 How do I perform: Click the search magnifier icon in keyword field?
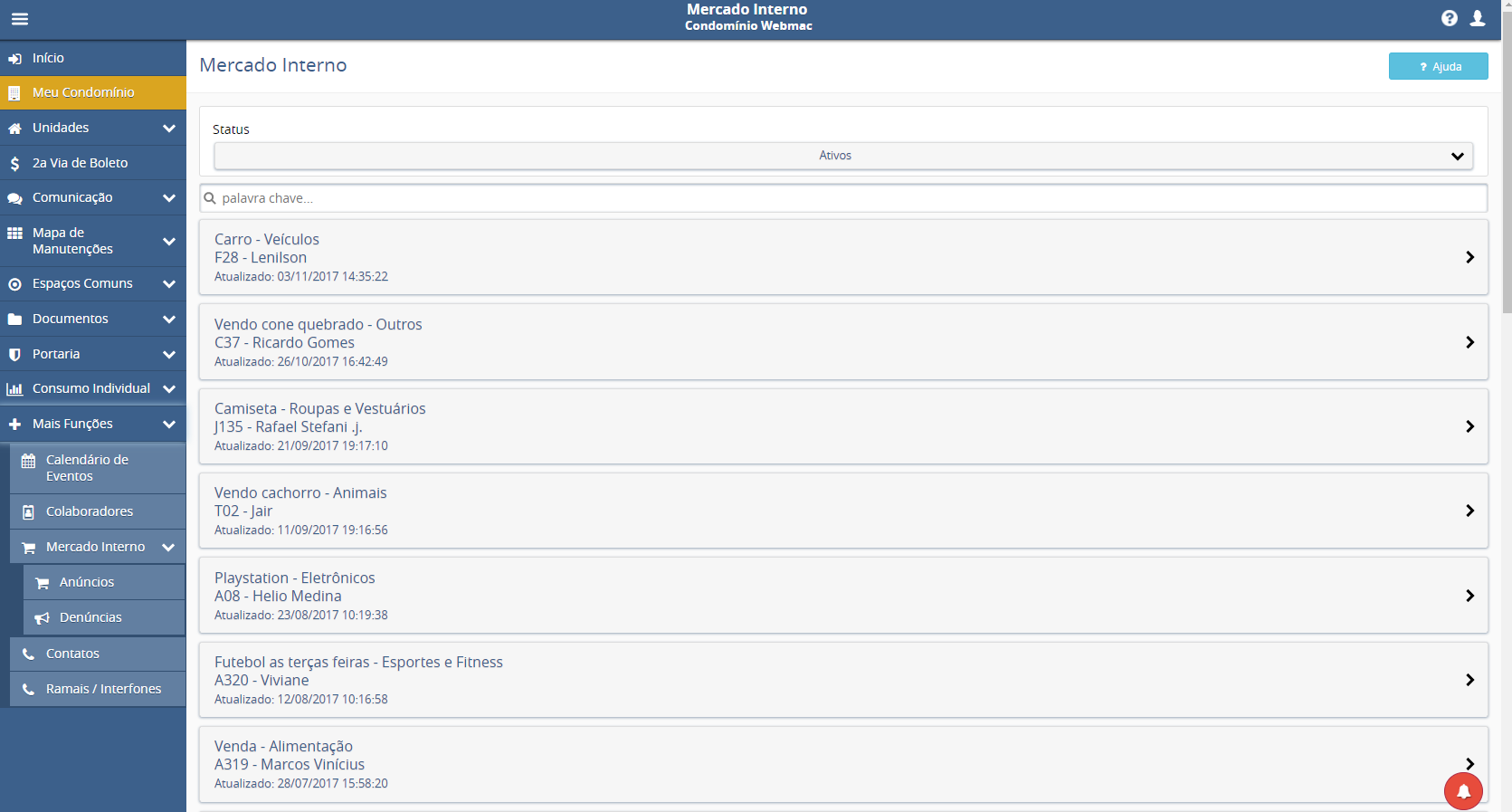(210, 198)
